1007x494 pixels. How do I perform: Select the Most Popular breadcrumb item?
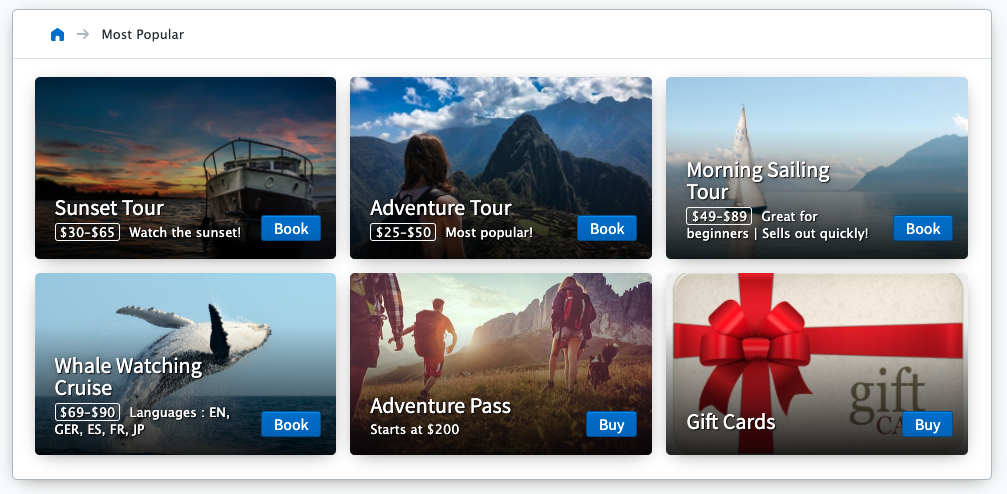143,35
